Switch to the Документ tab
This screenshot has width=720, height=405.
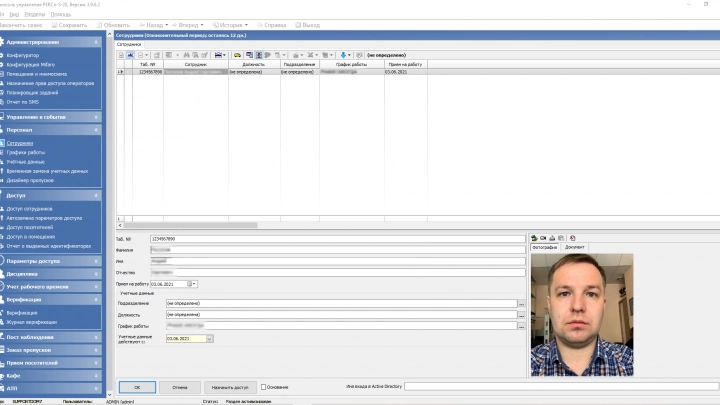click(575, 246)
